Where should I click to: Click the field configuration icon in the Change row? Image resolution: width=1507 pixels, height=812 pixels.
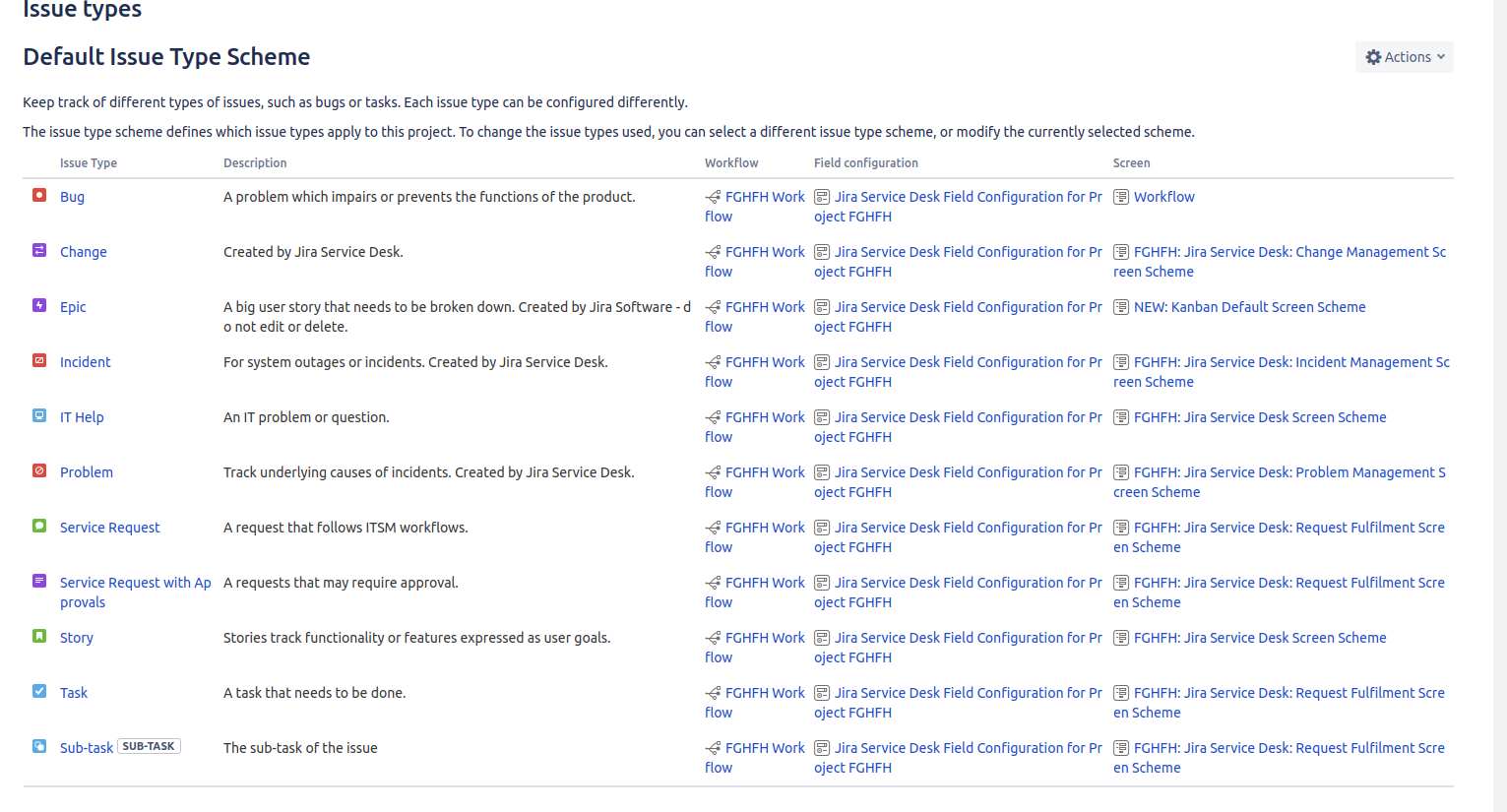click(x=822, y=252)
